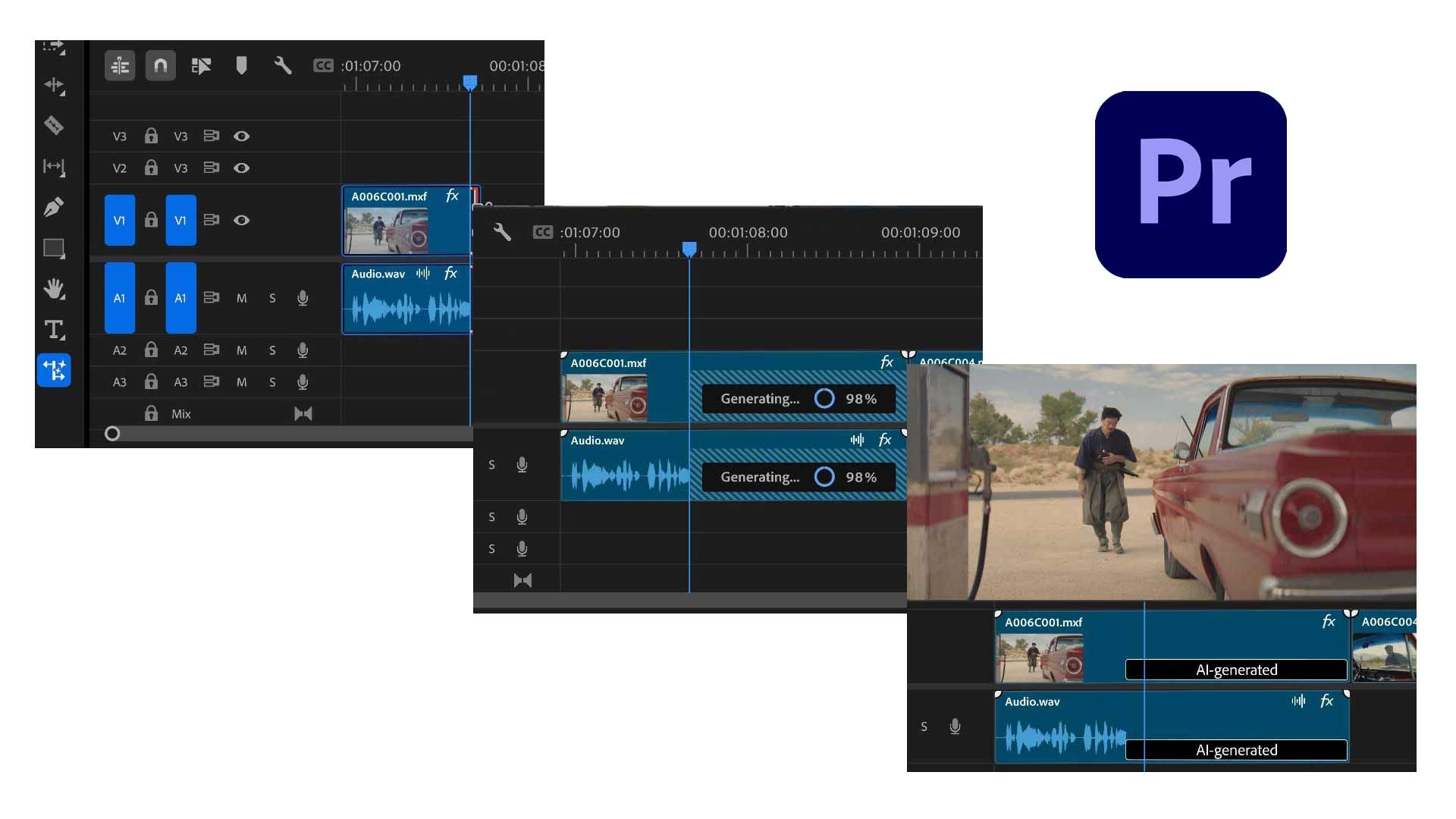Viewport: 1456px width, 819px height.
Task: Toggle visibility of track V2
Action: point(242,168)
